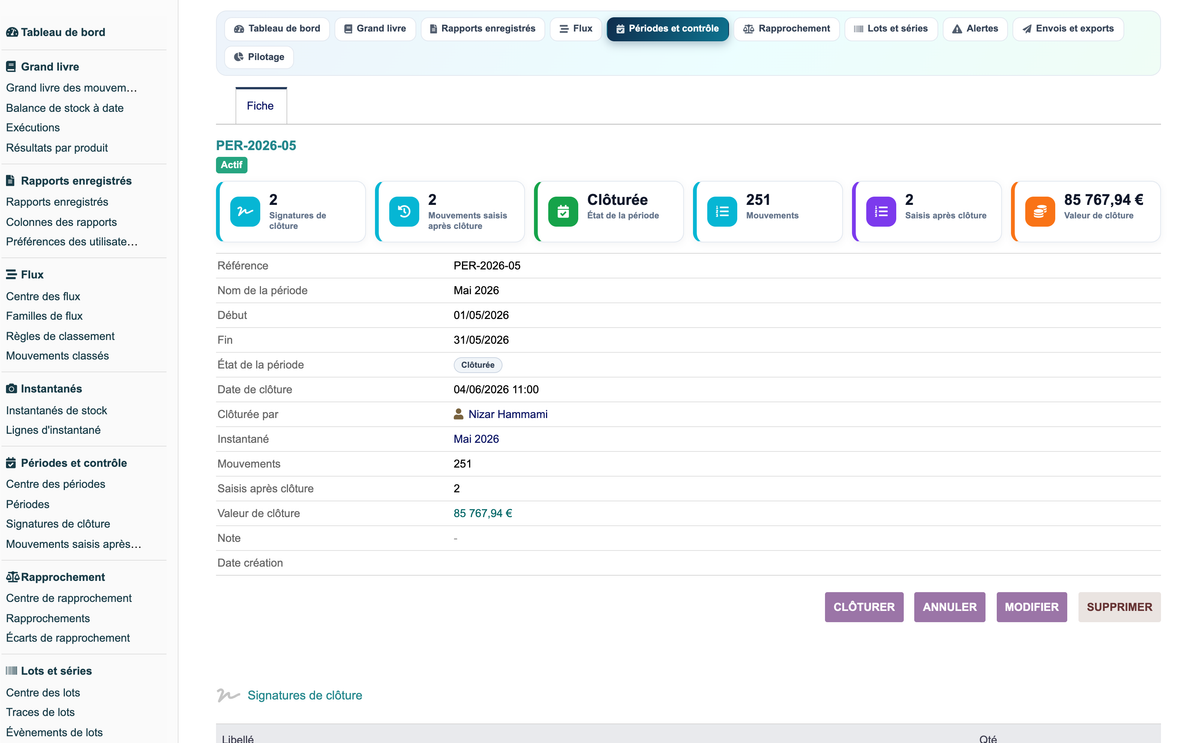This screenshot has height=743, width=1200.
Task: Switch to the Flux top navigation tab
Action: 576,29
